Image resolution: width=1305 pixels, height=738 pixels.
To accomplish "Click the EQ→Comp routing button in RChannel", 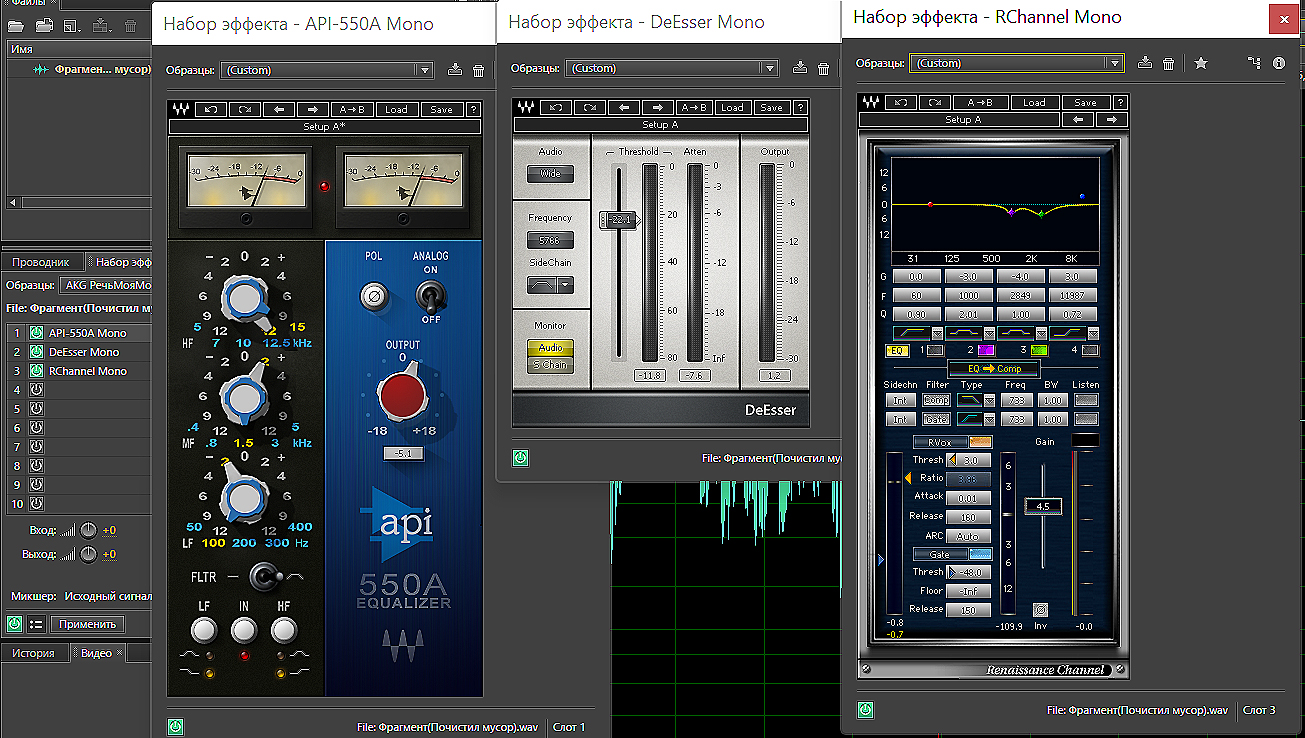I will click(x=994, y=369).
